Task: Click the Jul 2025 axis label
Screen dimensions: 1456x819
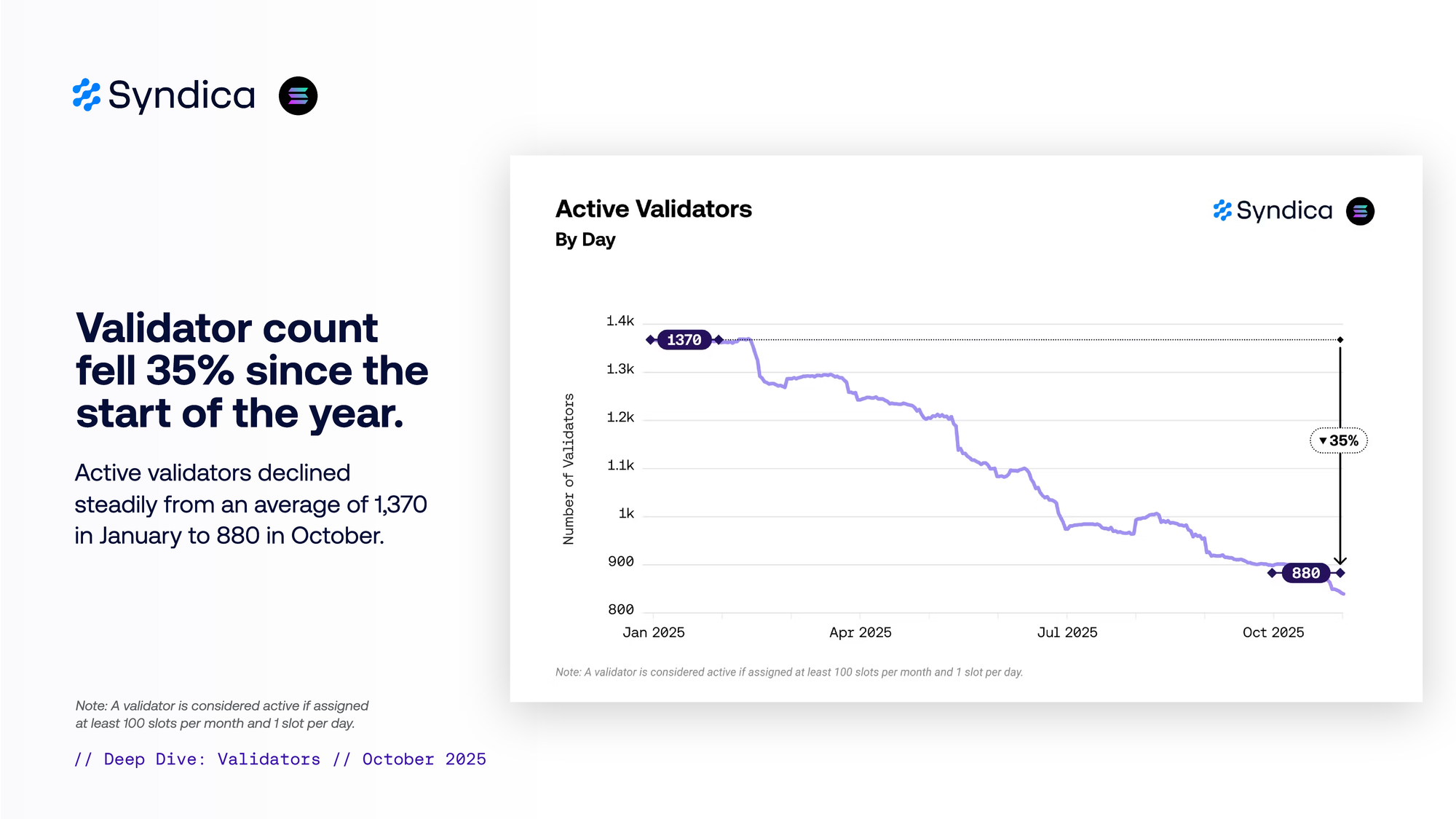Action: [x=1067, y=633]
